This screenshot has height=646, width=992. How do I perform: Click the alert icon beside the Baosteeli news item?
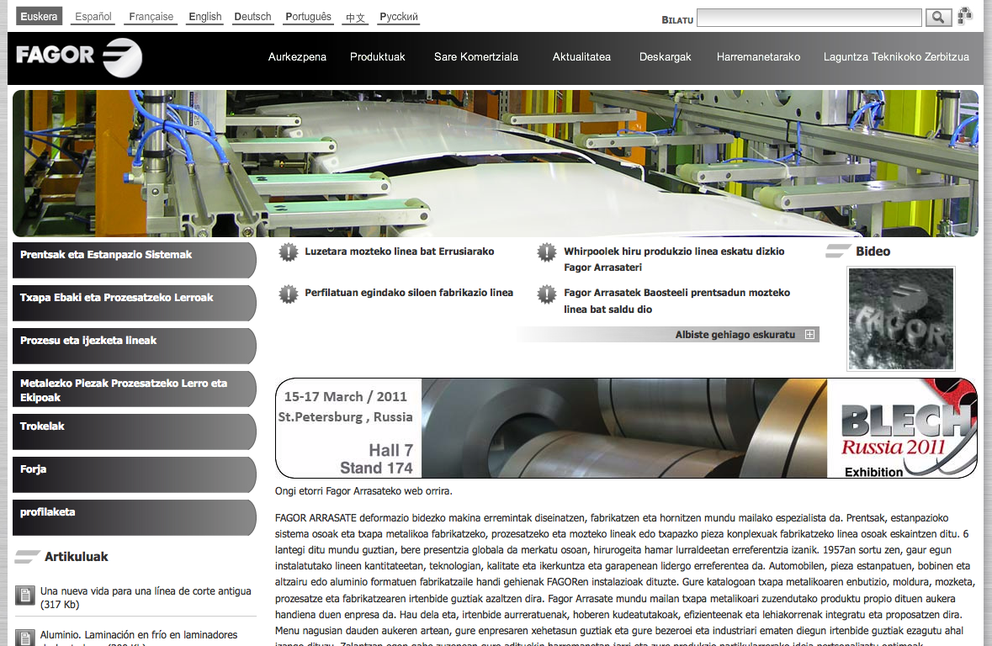547,294
